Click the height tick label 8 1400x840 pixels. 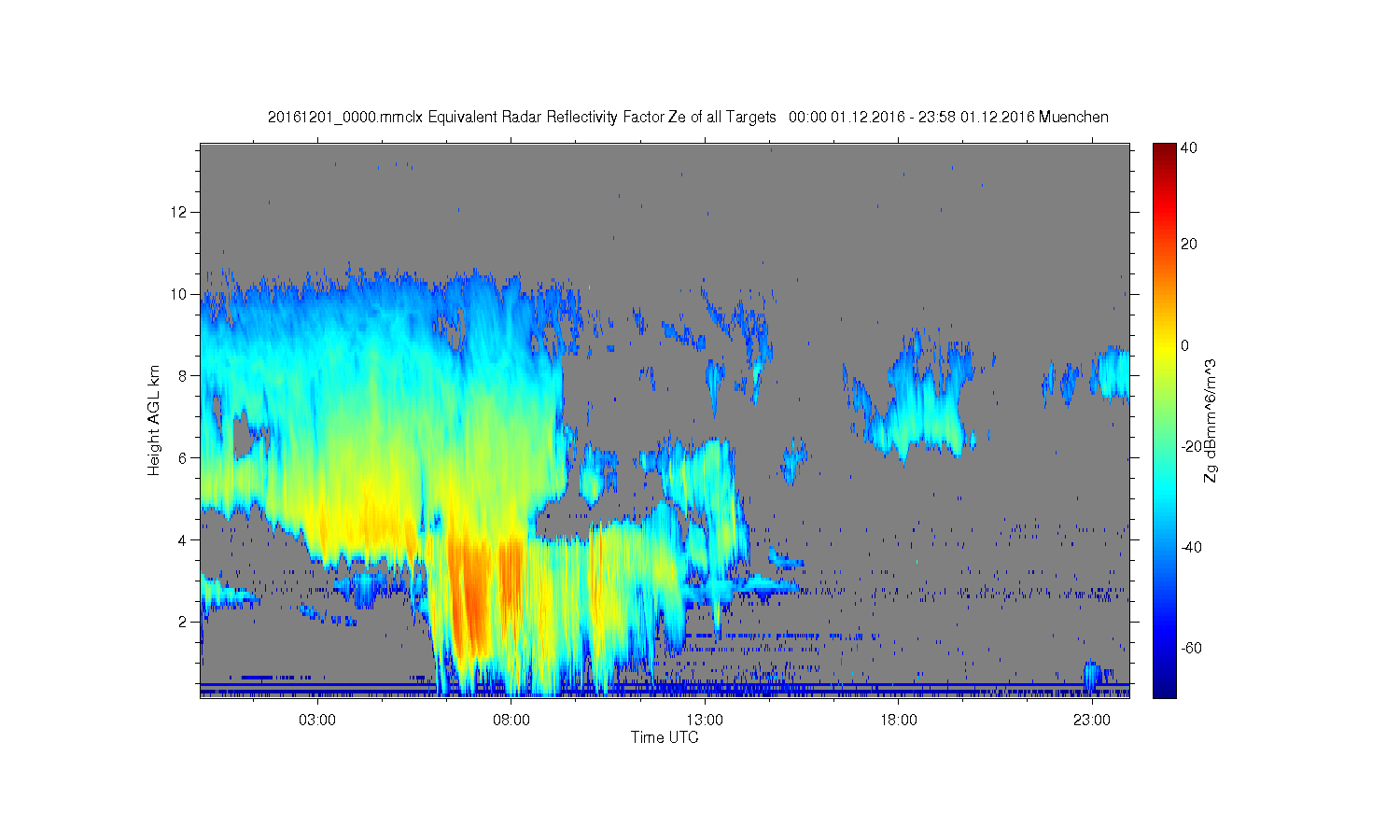[x=184, y=376]
